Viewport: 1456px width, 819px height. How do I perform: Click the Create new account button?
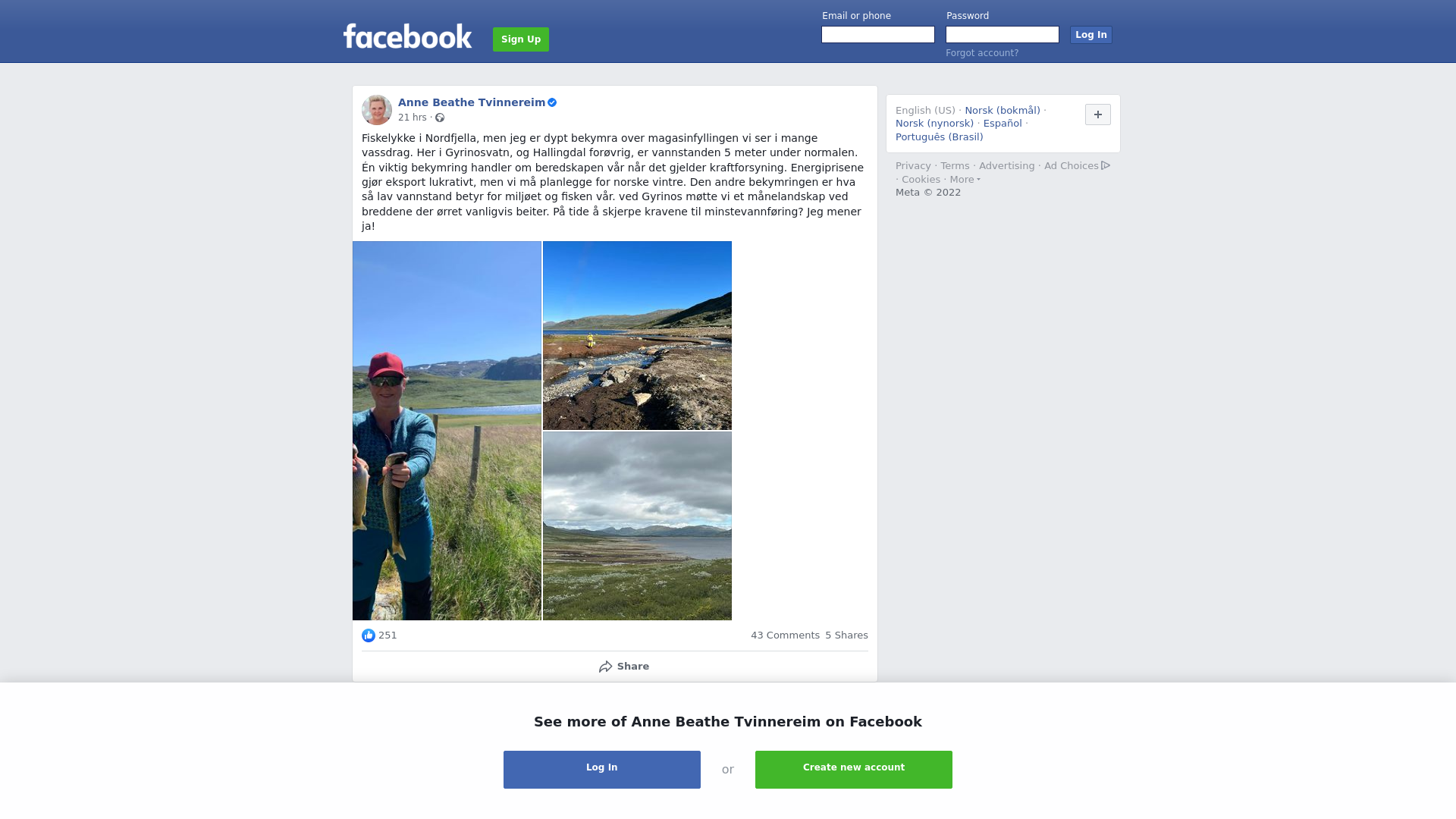click(854, 770)
